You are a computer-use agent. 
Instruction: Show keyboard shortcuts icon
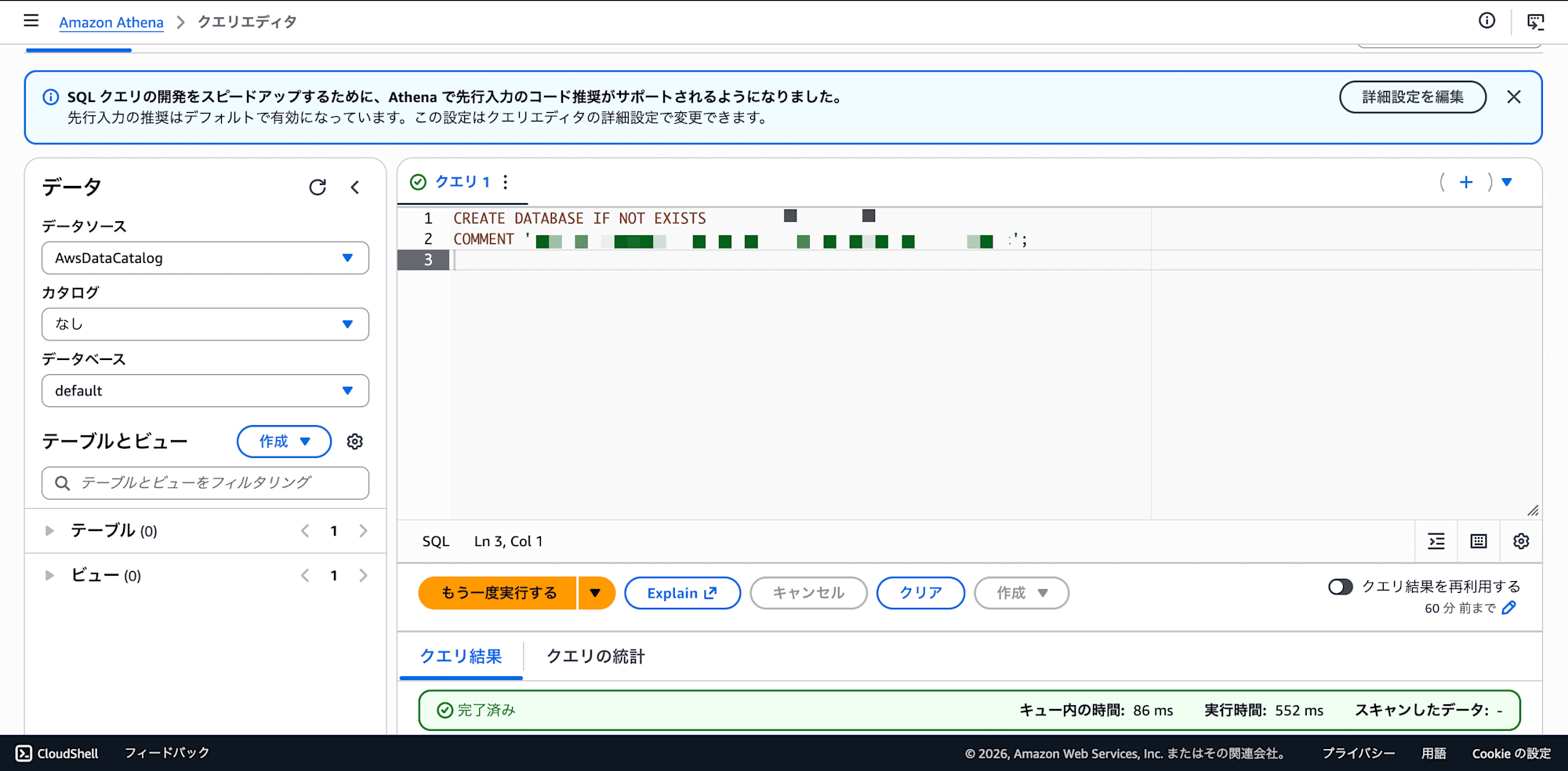point(1479,541)
